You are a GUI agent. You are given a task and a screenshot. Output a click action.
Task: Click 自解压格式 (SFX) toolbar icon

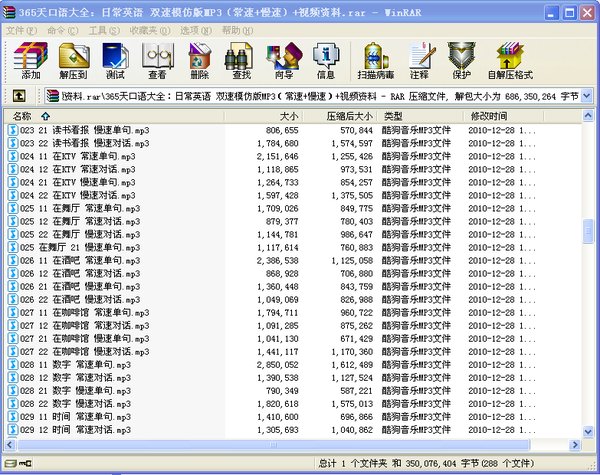510,60
